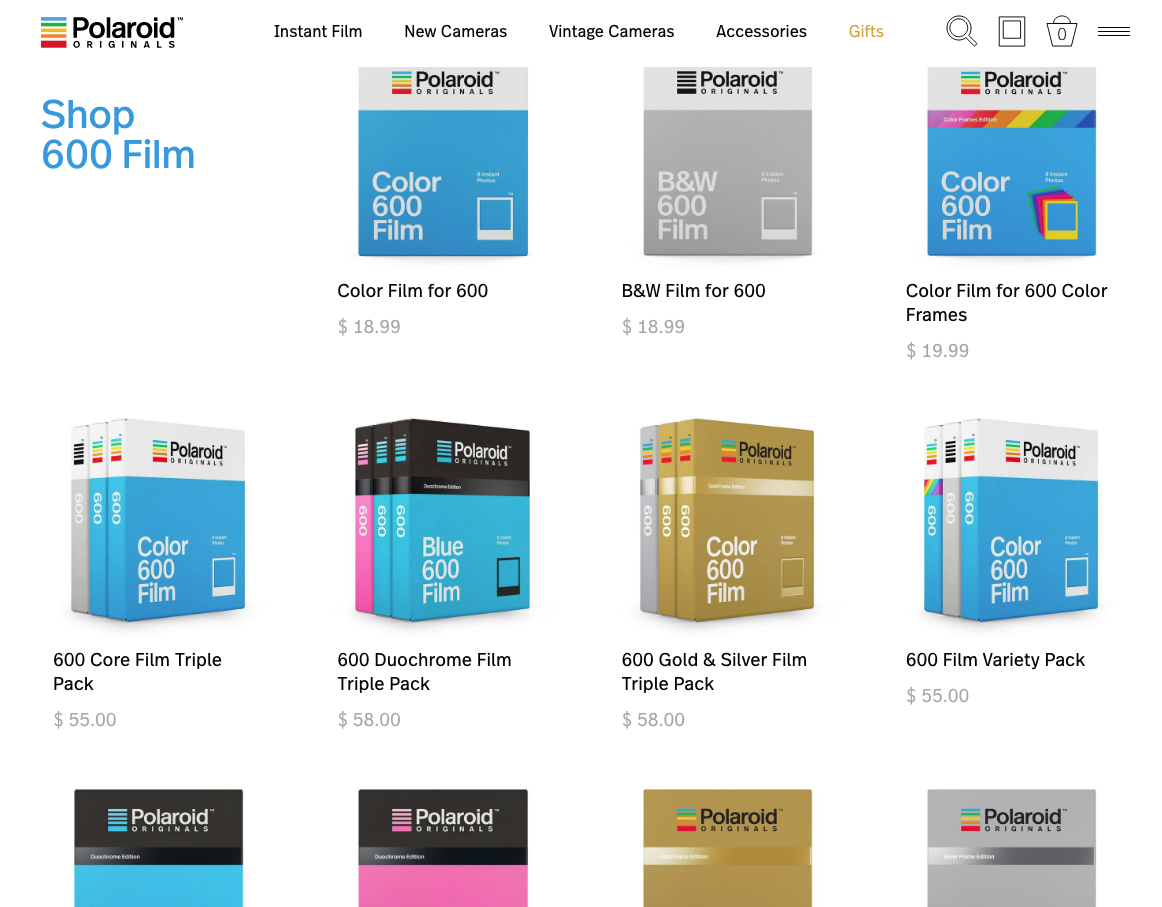
Task: Open the Accessories navigation item
Action: click(x=761, y=32)
